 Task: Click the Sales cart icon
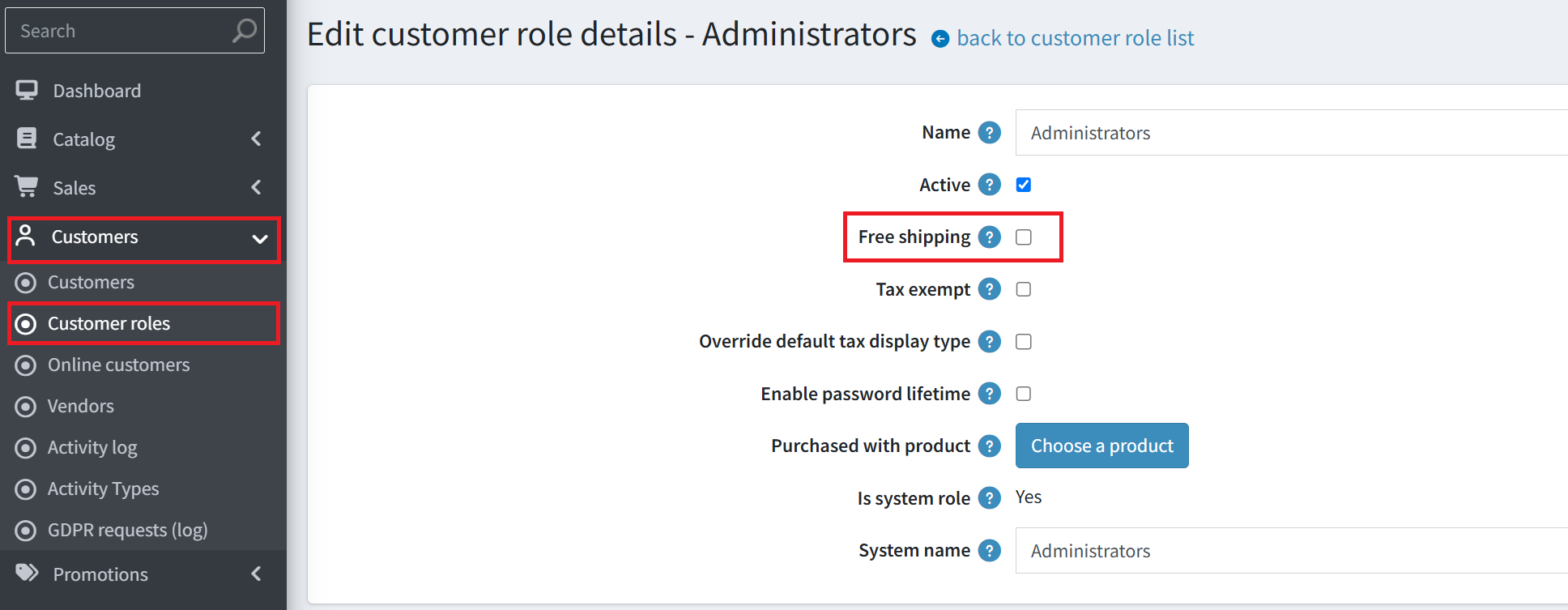click(27, 187)
